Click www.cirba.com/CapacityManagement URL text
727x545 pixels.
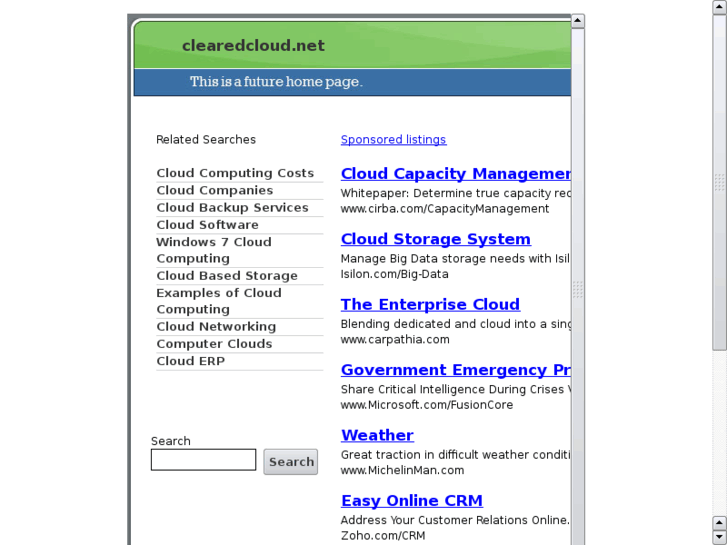tap(445, 209)
